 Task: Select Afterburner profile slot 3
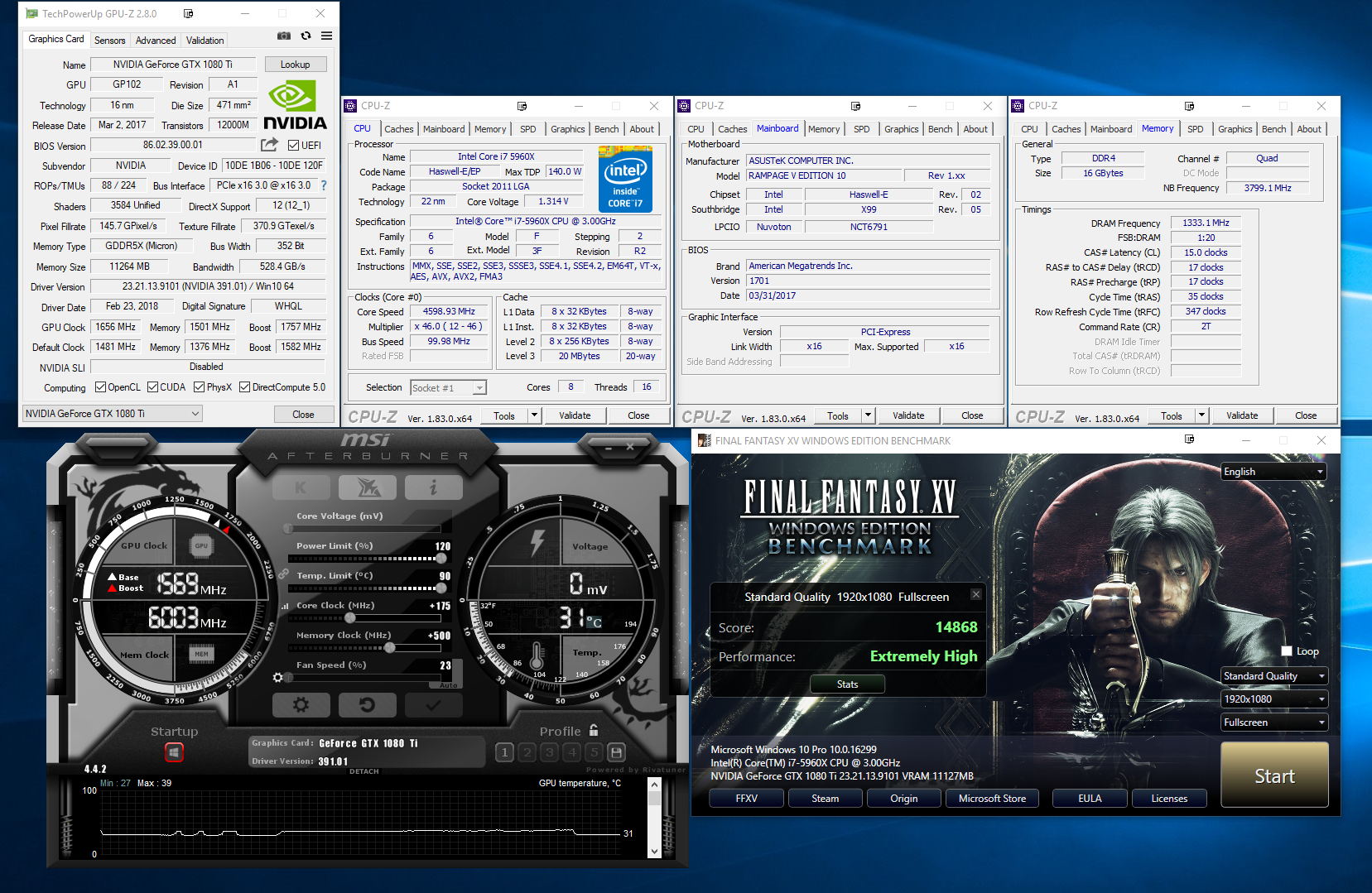click(x=550, y=752)
